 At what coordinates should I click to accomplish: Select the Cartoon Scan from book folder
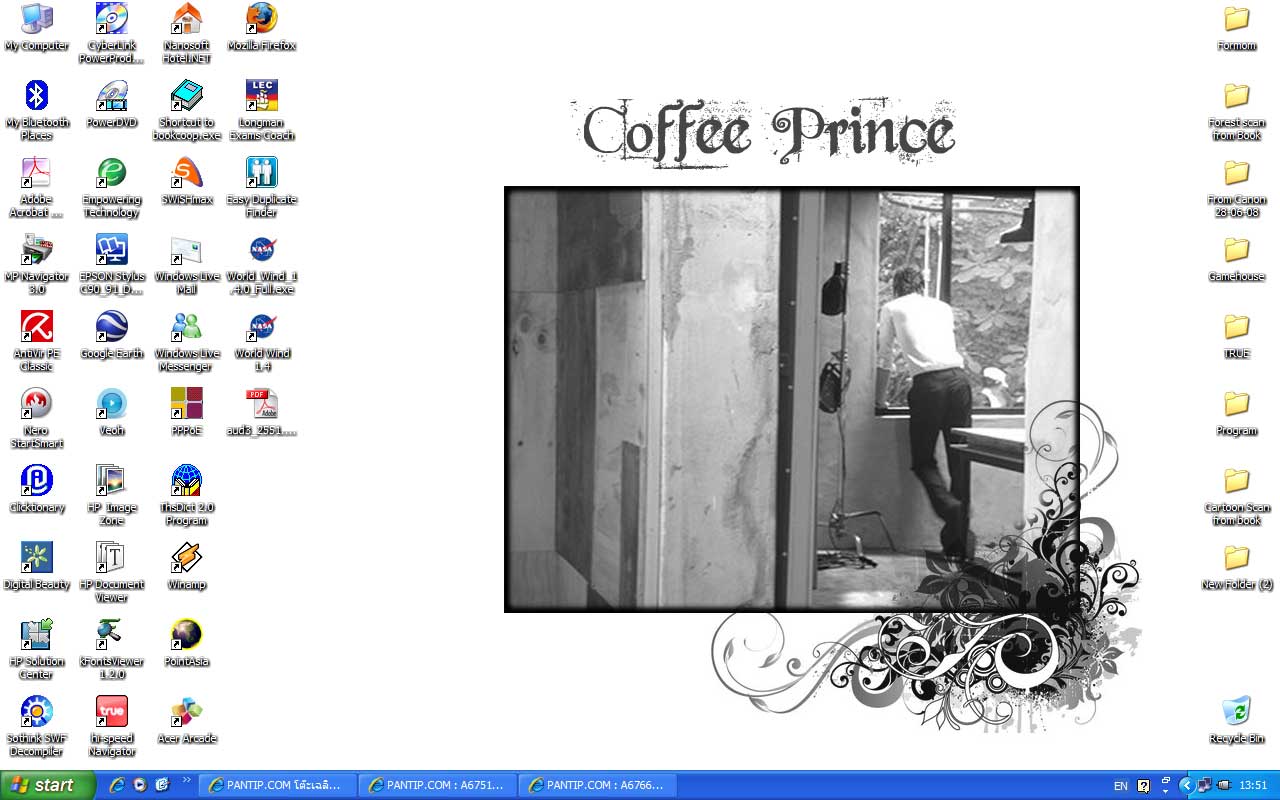1237,495
